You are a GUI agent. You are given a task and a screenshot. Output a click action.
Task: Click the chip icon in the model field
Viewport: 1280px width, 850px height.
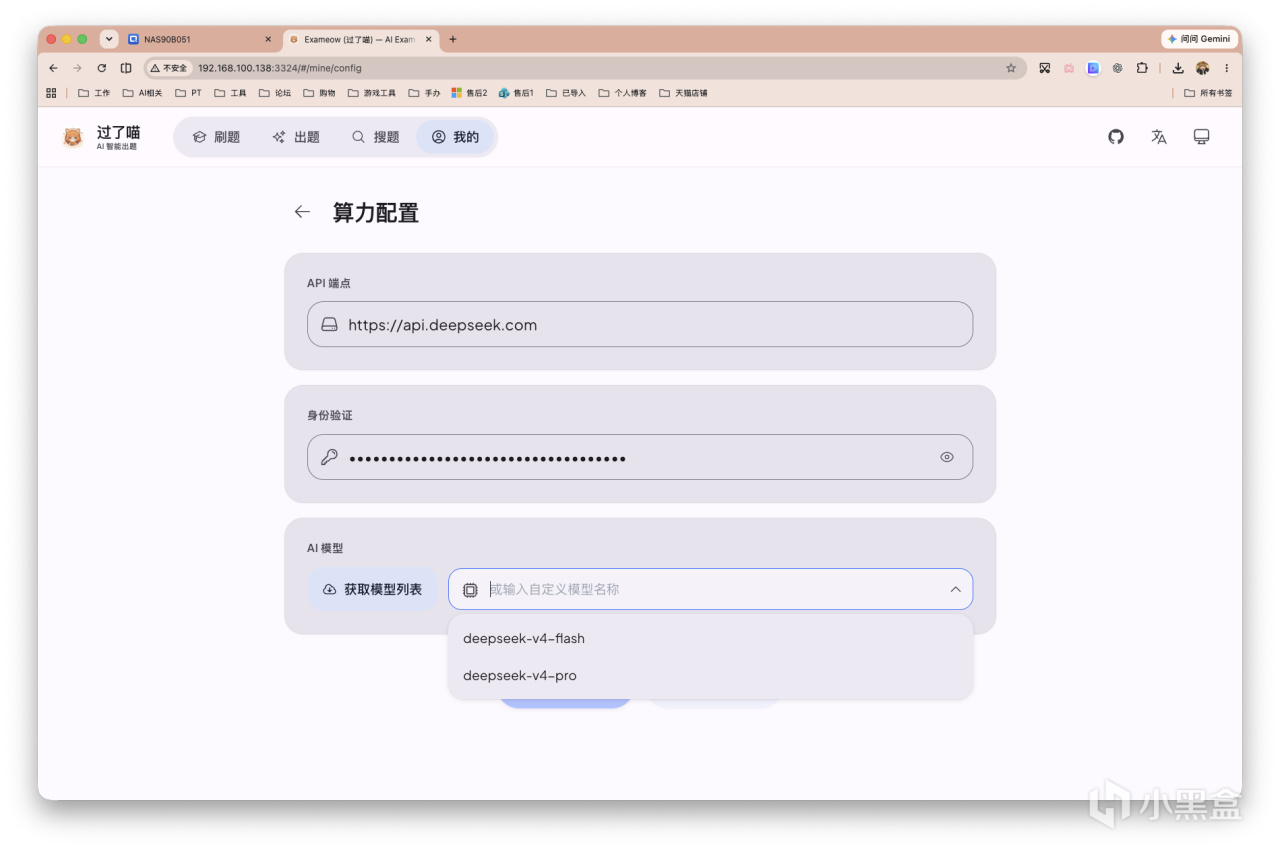point(470,590)
